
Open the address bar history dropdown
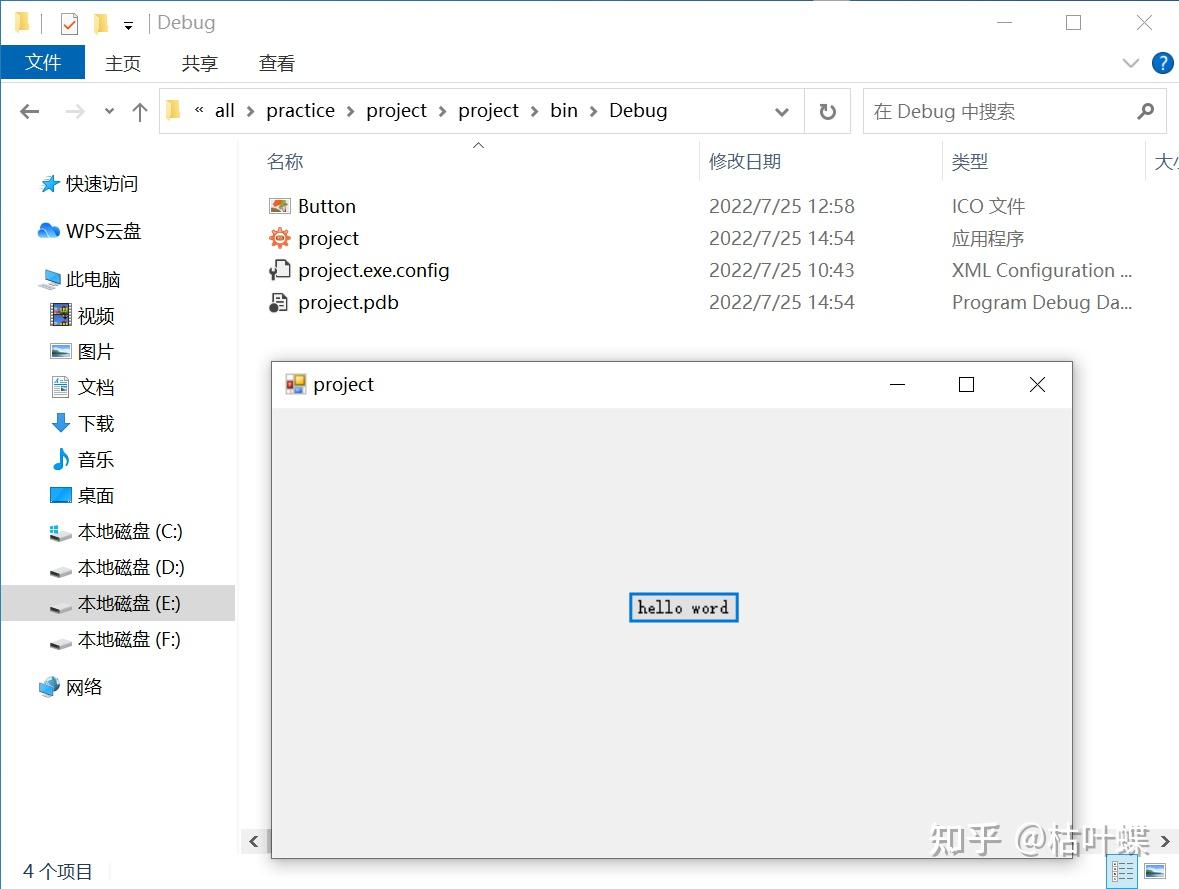(781, 111)
